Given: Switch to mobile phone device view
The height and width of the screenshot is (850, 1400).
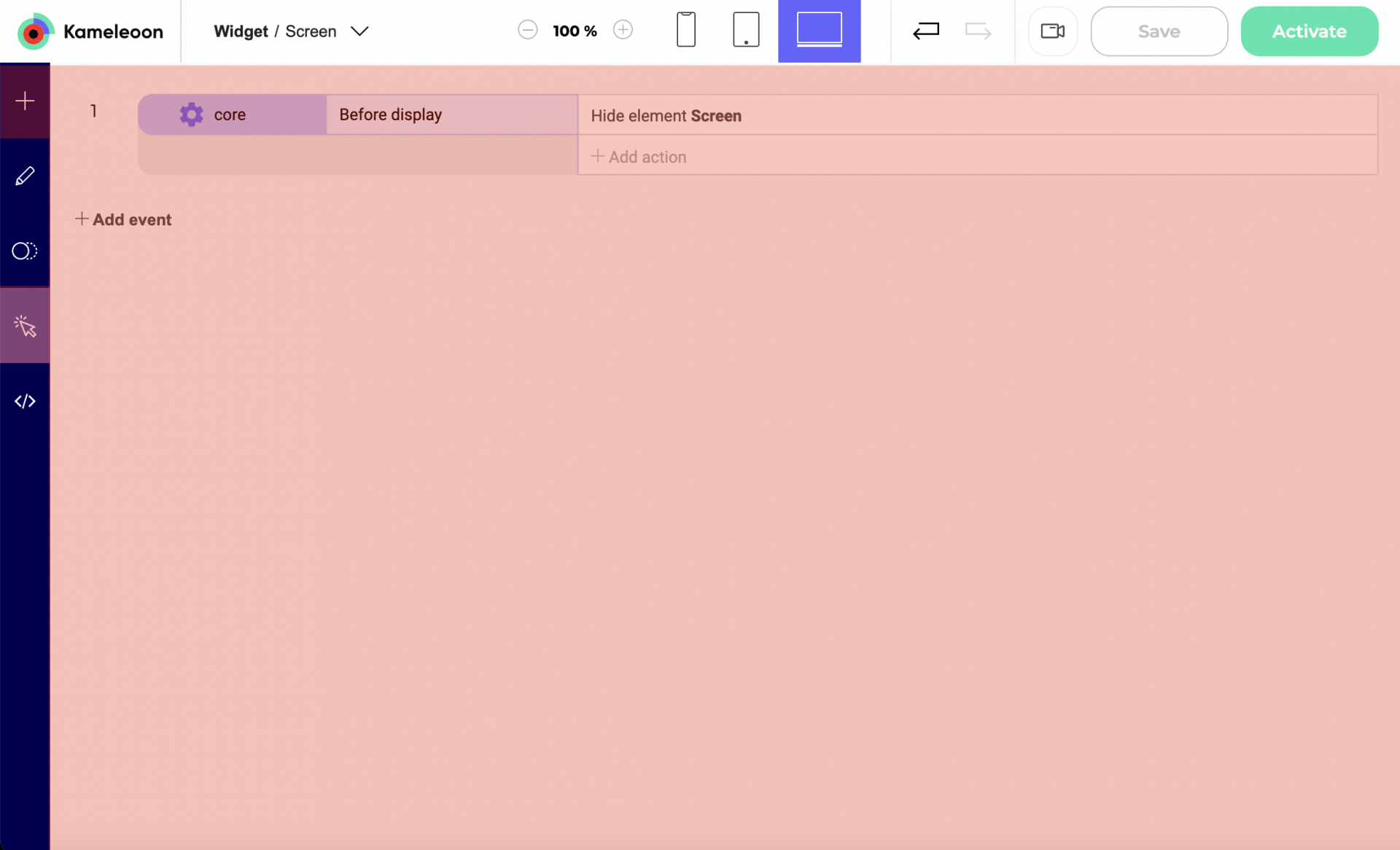Looking at the screenshot, I should point(685,30).
